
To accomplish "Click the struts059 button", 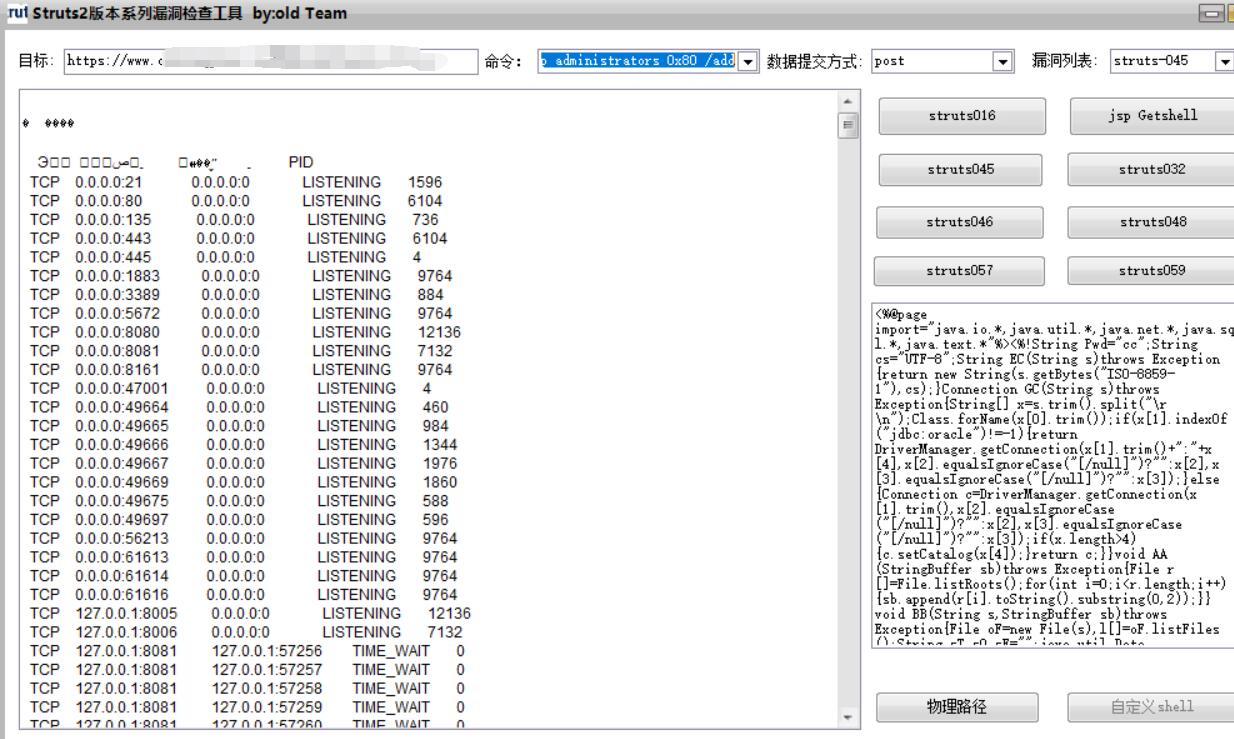I will click(1151, 271).
